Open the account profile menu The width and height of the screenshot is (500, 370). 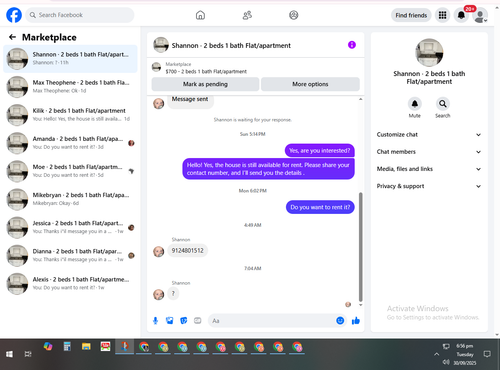pos(480,15)
